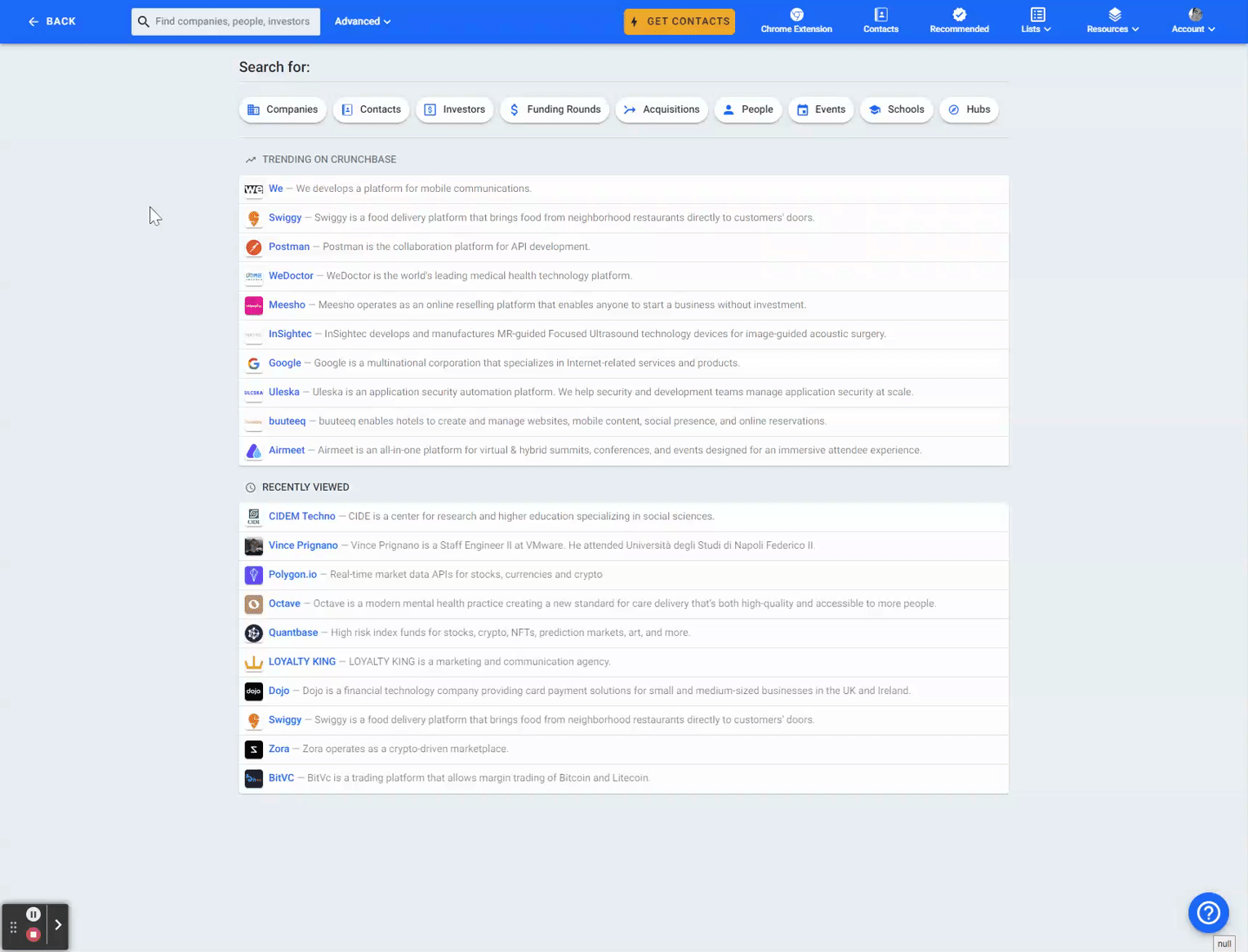
Task: Click the GET CONTACTS button
Action: click(x=679, y=21)
